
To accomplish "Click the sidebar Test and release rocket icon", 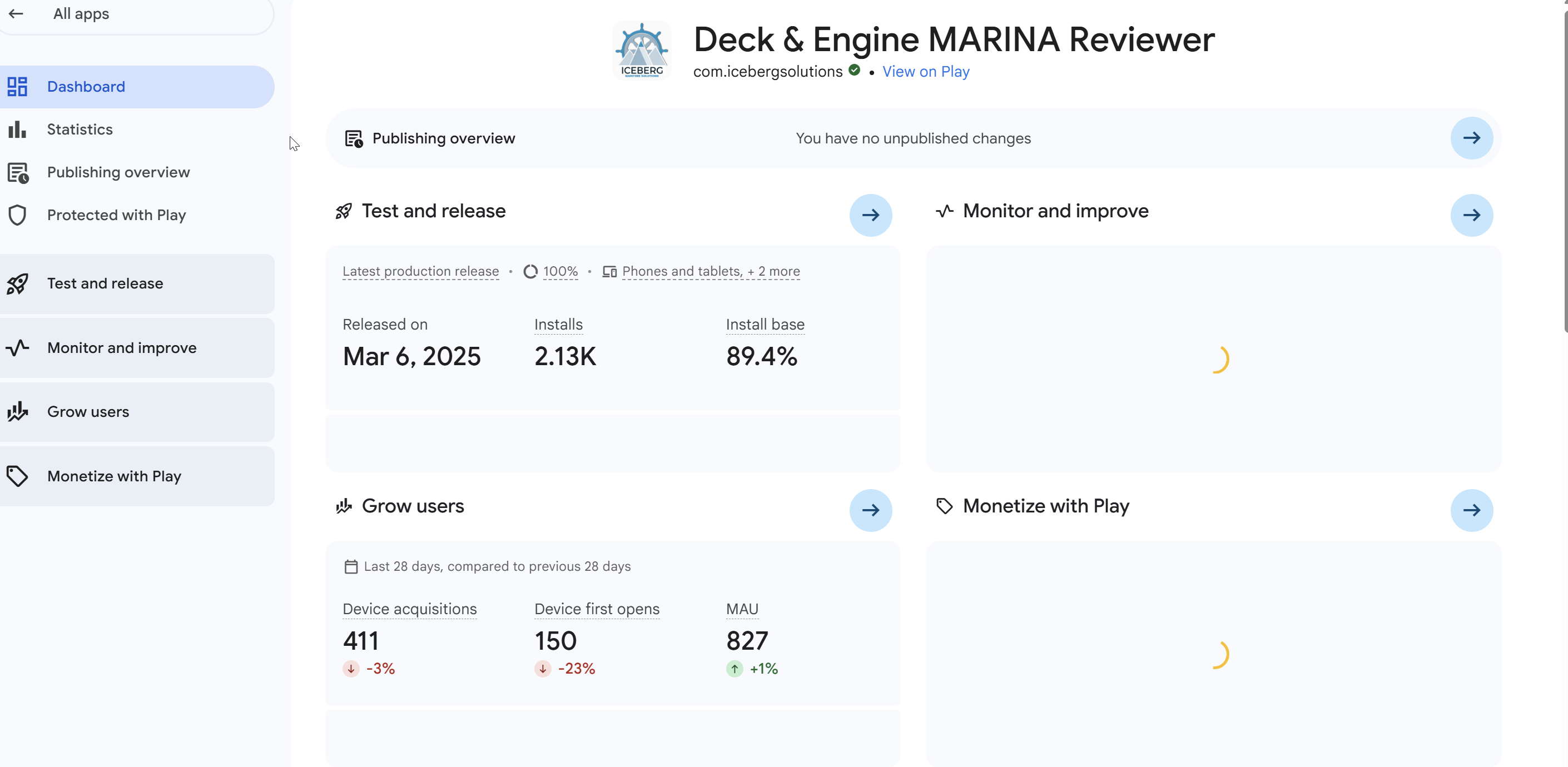I will (x=17, y=283).
